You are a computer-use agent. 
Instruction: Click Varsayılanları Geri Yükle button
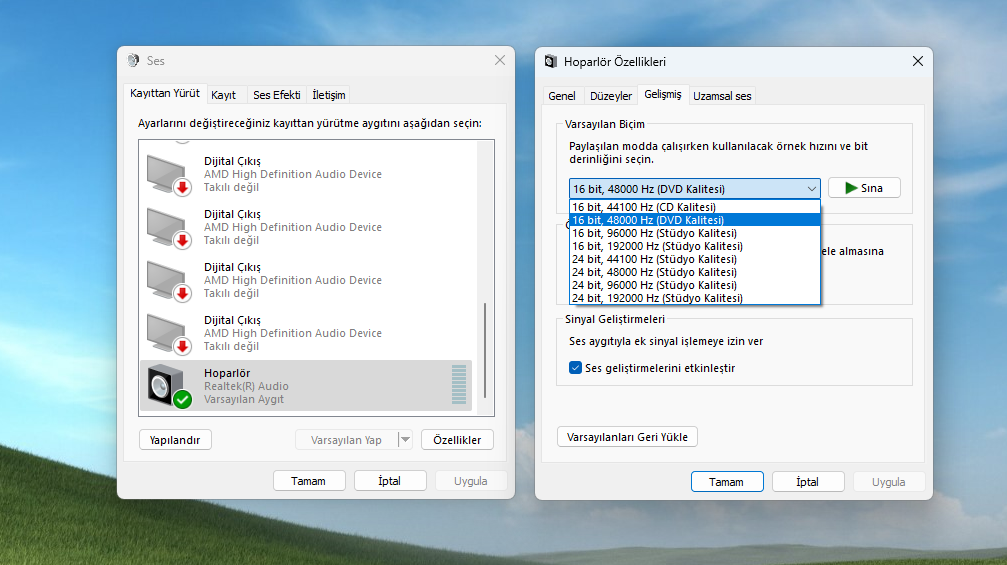click(627, 437)
